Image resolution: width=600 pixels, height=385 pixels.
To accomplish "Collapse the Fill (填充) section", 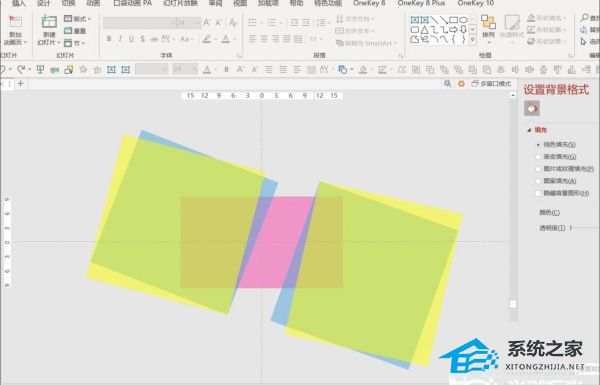I will click(529, 131).
